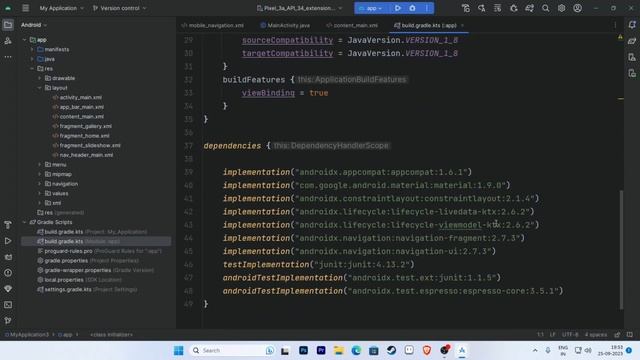Click UTF-8 encoding in status bar
This screenshot has width=640, height=360.
click(x=570, y=335)
